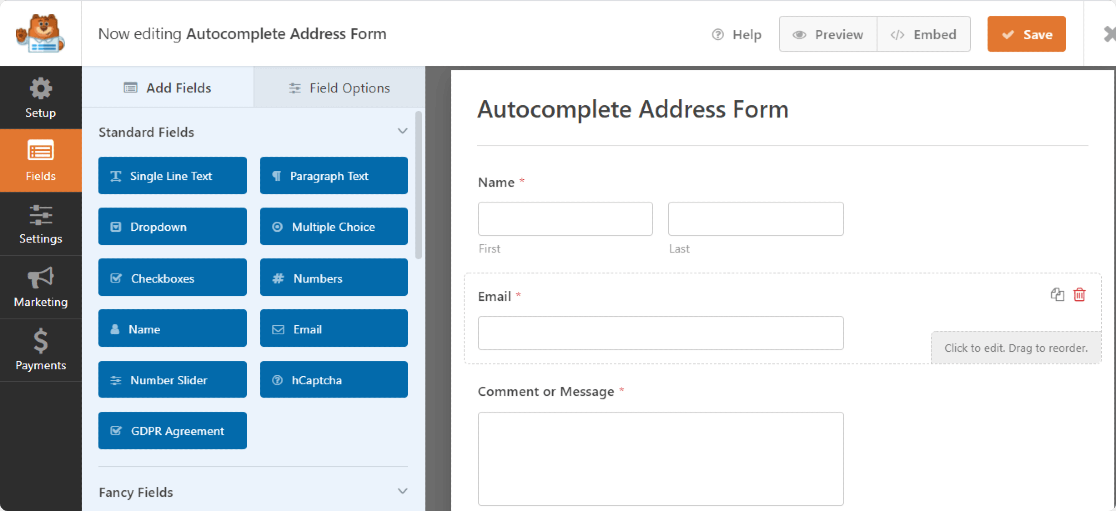This screenshot has width=1116, height=511.
Task: Select the Comment or Message field label
Action: pyautogui.click(x=546, y=391)
